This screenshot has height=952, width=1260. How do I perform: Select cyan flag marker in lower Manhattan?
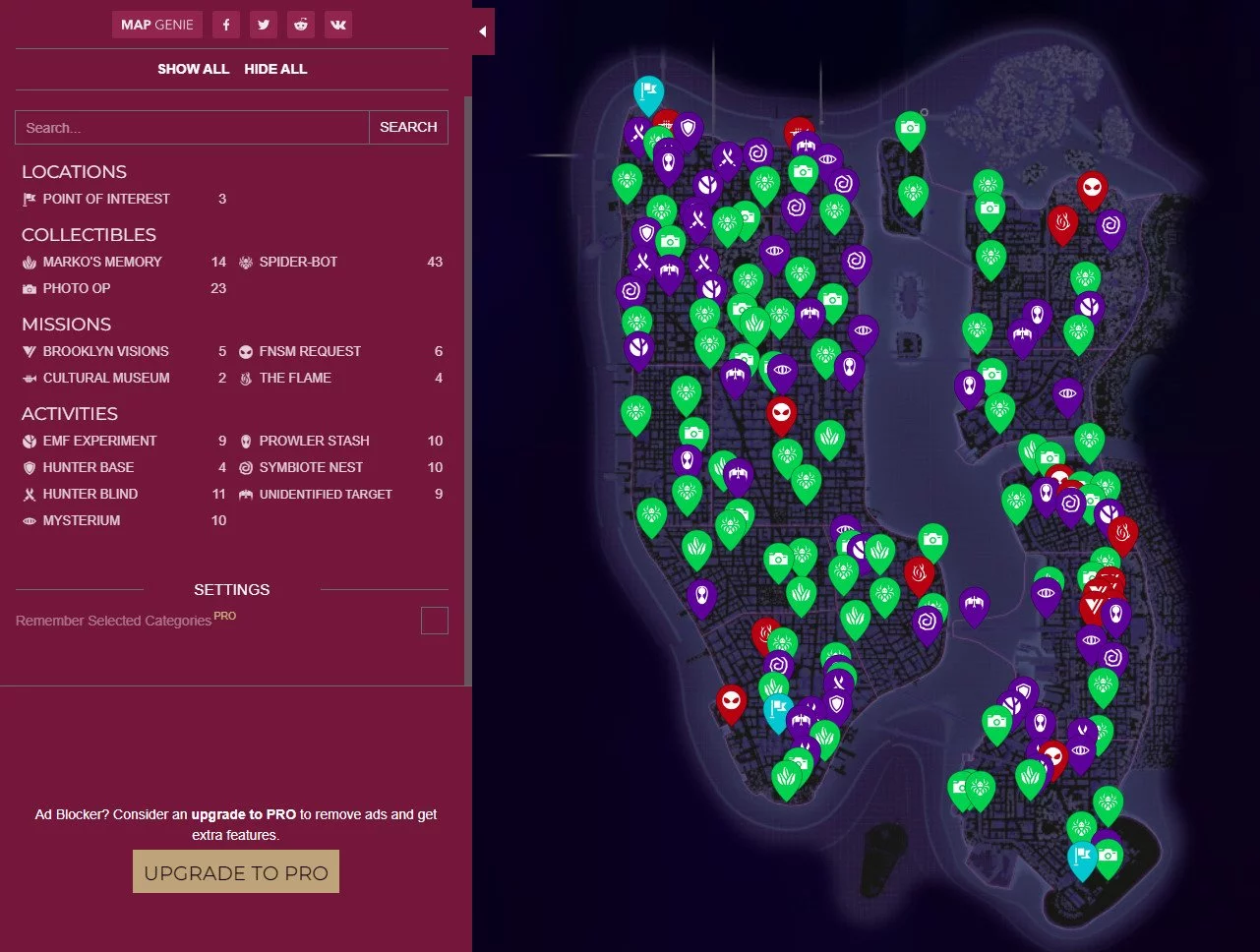tap(778, 711)
